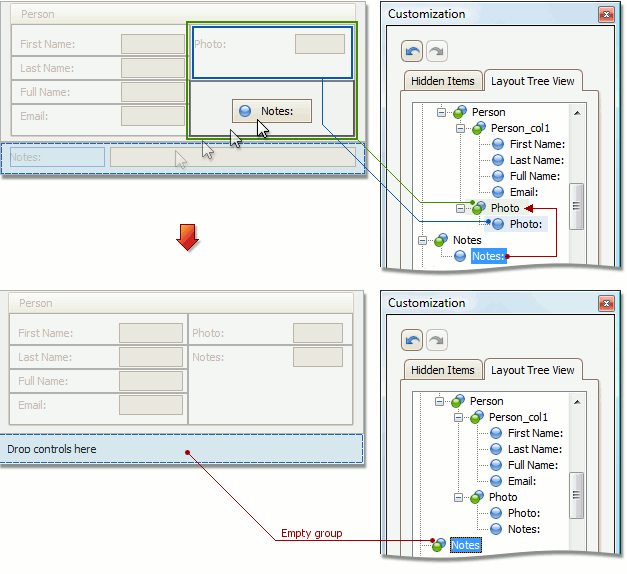This screenshot has height=574, width=627.
Task: Select Email: item in upper tree
Action: 524,192
